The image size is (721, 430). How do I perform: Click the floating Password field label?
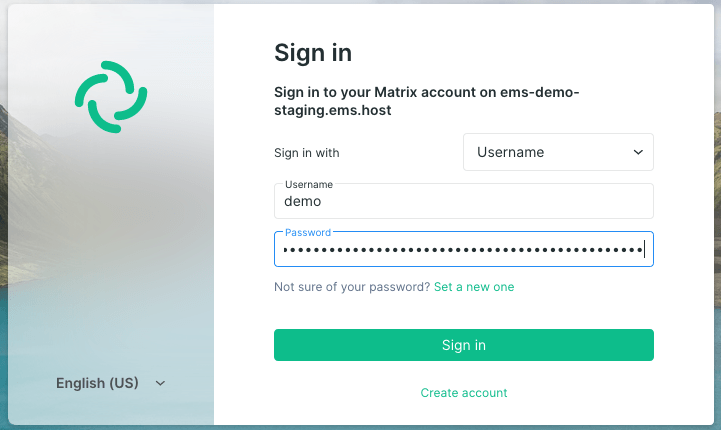(308, 233)
